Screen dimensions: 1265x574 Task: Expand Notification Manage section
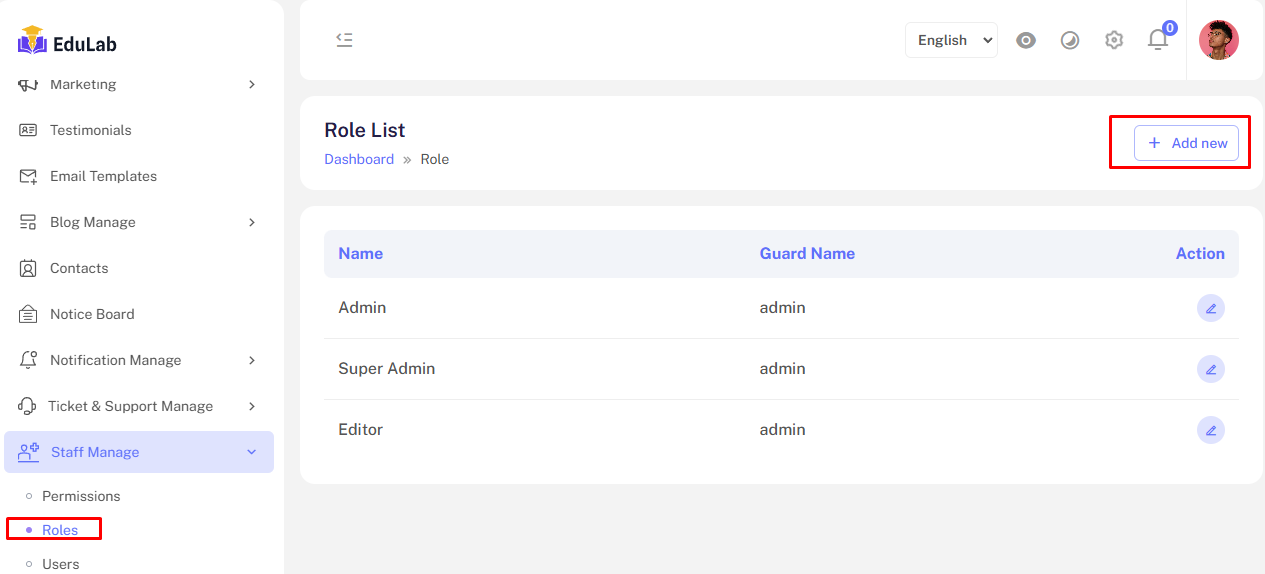click(x=252, y=360)
